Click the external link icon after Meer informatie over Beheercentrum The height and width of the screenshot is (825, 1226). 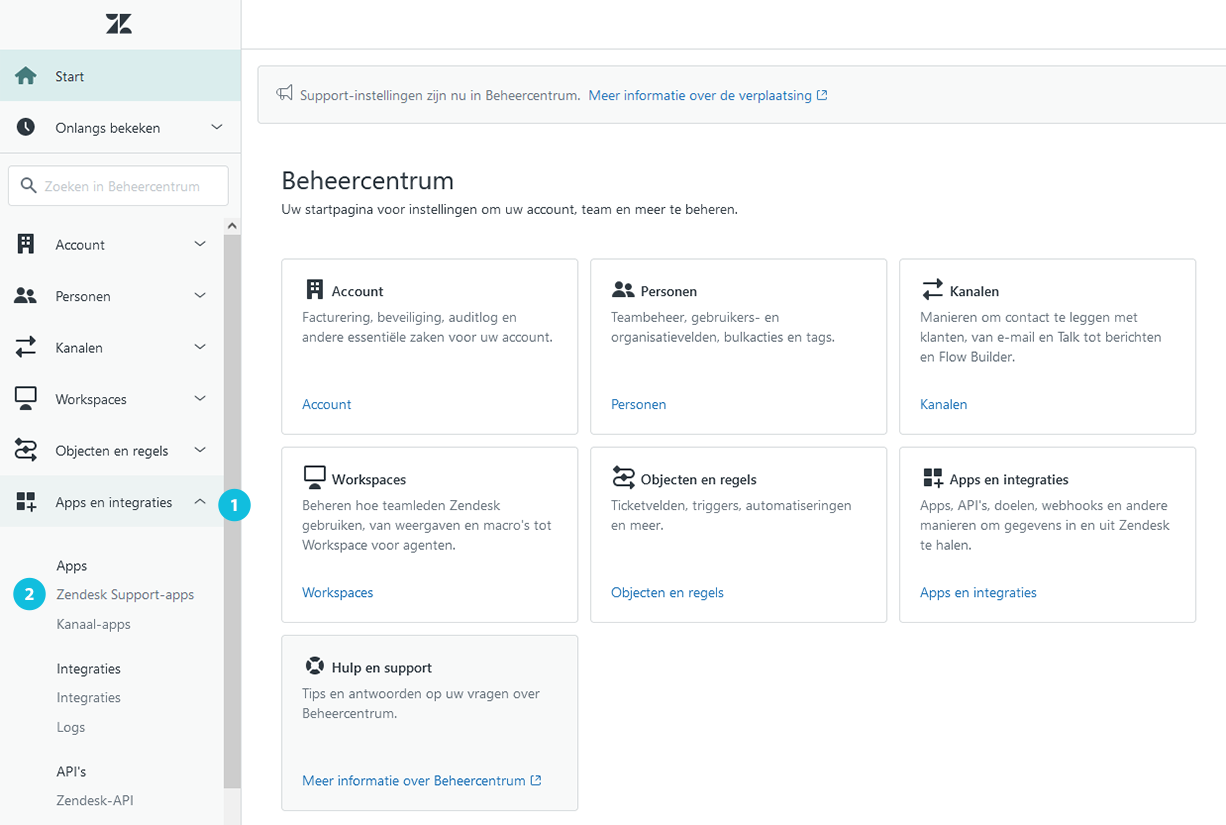(536, 780)
